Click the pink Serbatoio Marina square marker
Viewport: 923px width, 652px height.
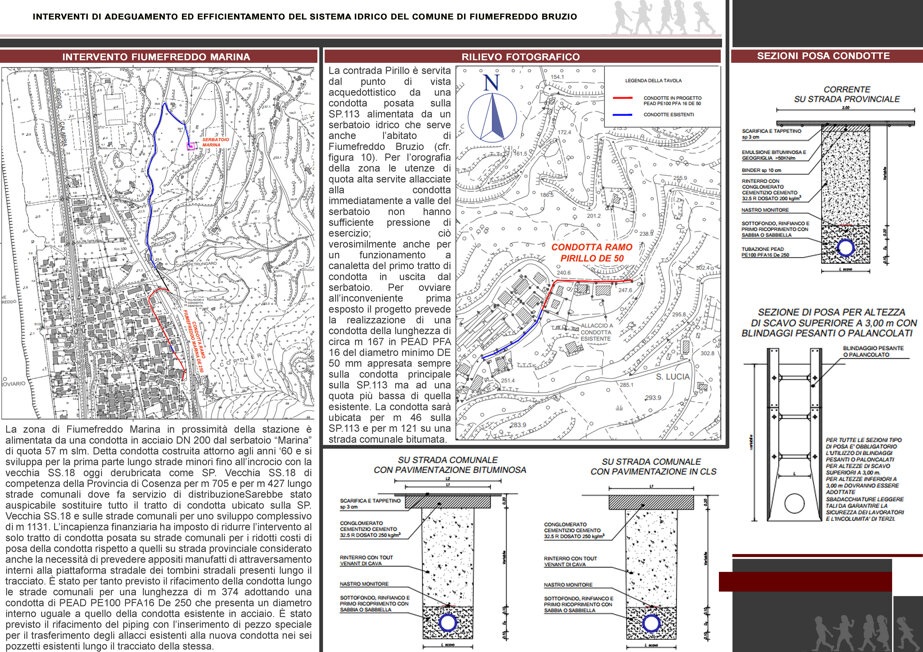click(x=190, y=146)
